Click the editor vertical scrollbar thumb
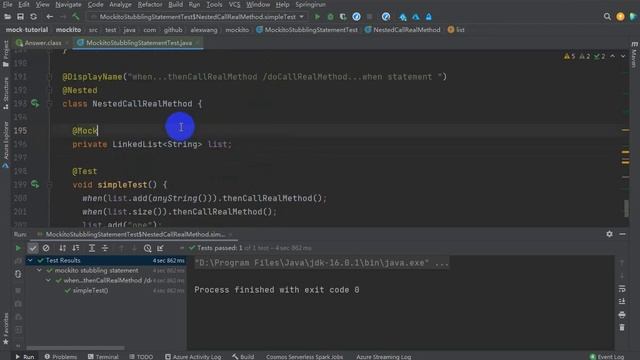The width and height of the screenshot is (640, 360). coord(627,208)
